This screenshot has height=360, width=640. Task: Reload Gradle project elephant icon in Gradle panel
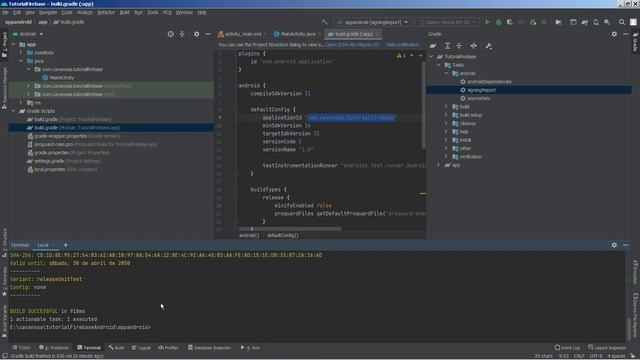coord(433,46)
